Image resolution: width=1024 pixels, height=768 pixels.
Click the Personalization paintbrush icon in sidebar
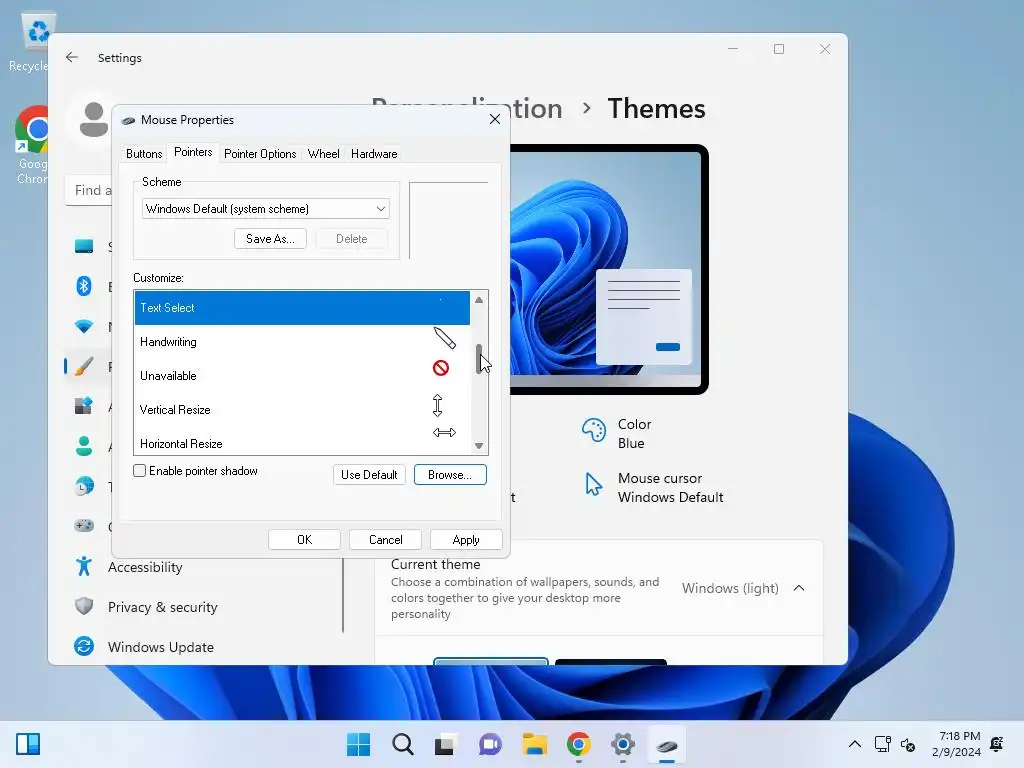[84, 366]
